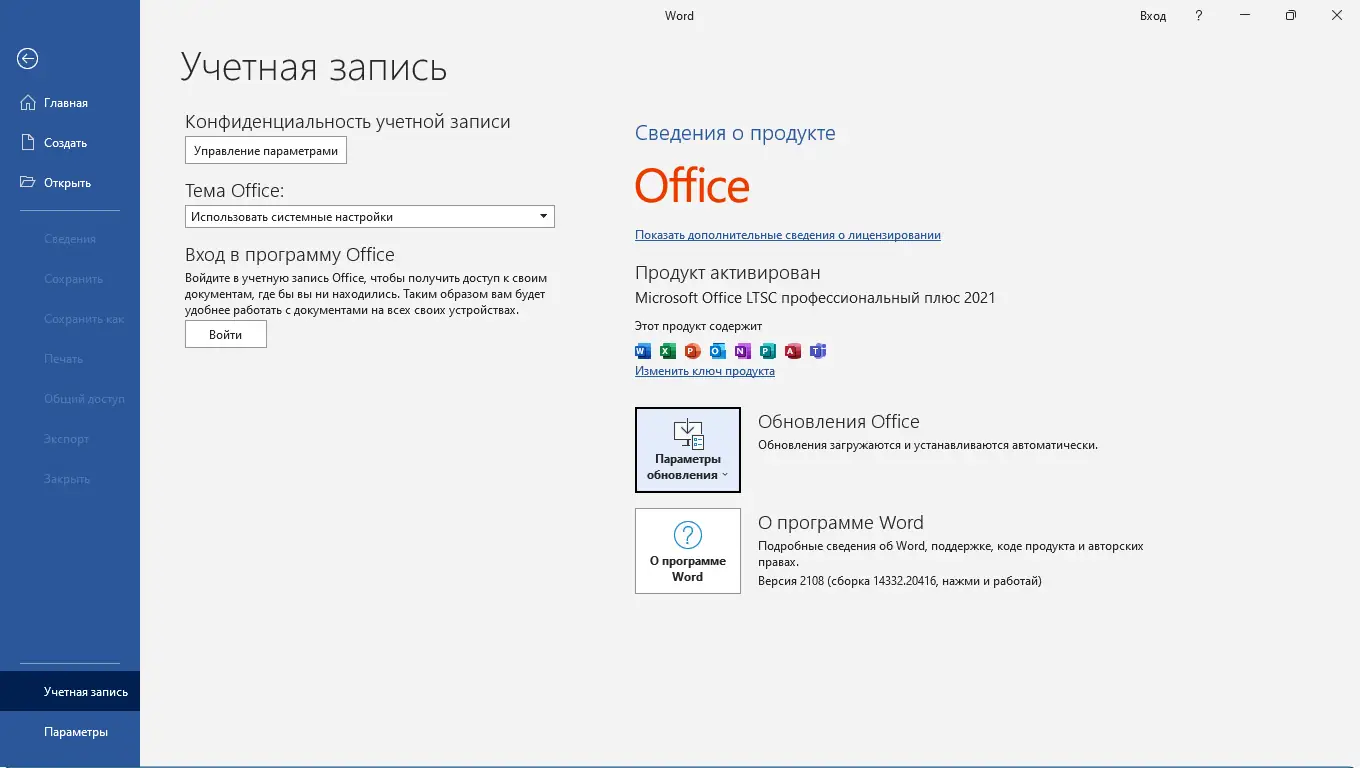Click the Изменить ключ продукта link
The height and width of the screenshot is (768, 1360).
coord(705,371)
